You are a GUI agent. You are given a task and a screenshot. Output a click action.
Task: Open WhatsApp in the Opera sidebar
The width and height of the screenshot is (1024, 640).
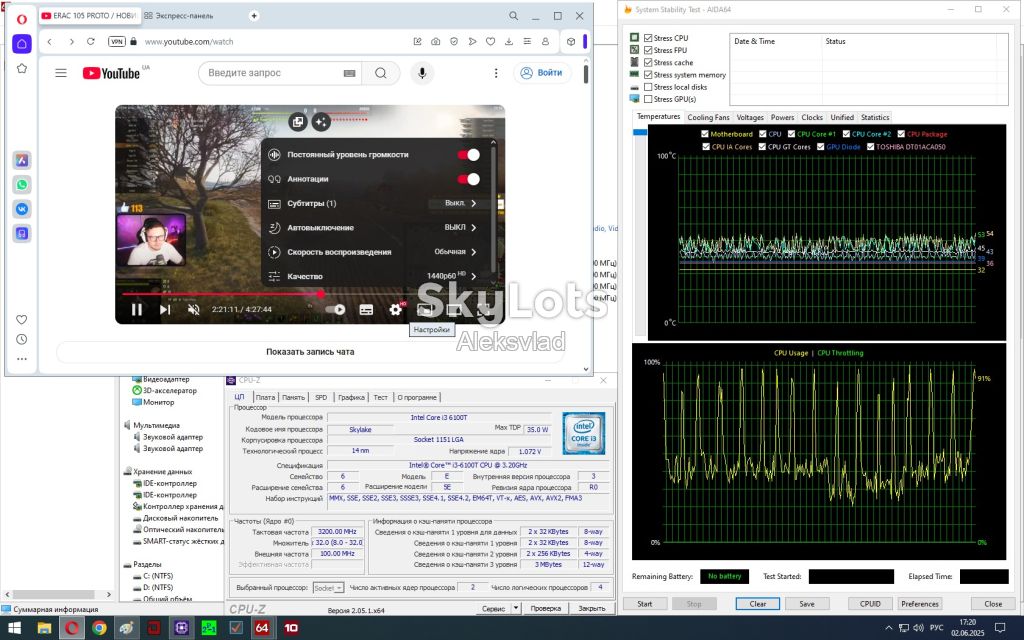pos(22,185)
